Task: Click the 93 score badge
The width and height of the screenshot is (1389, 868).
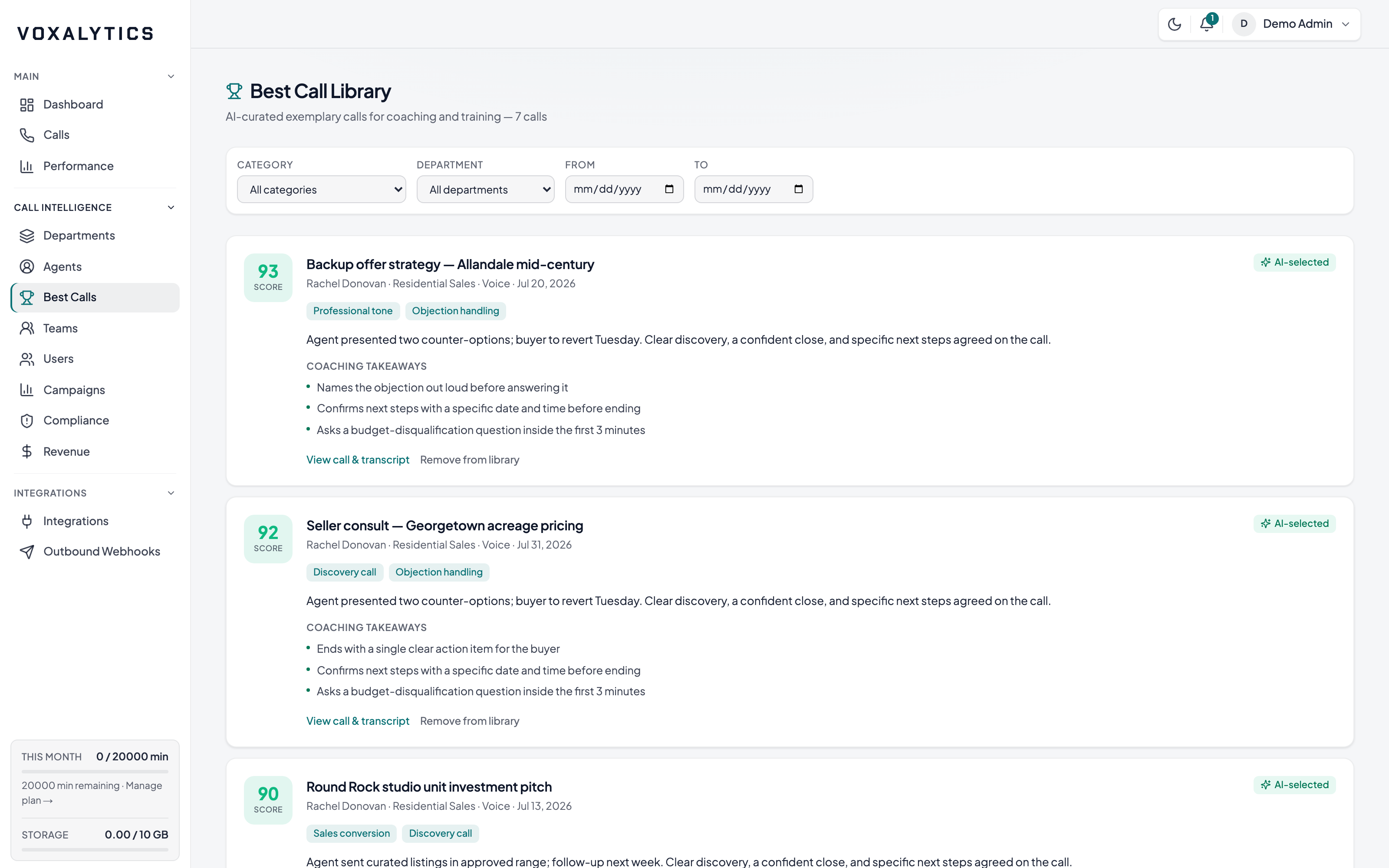Action: [x=268, y=278]
